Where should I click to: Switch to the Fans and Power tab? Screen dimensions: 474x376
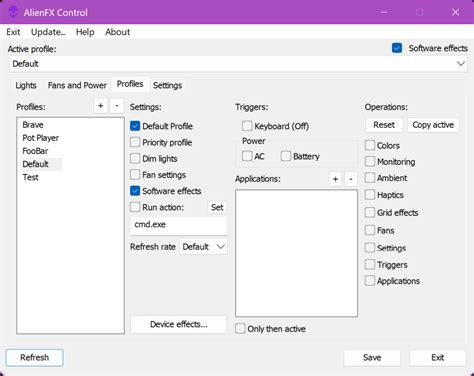click(77, 85)
